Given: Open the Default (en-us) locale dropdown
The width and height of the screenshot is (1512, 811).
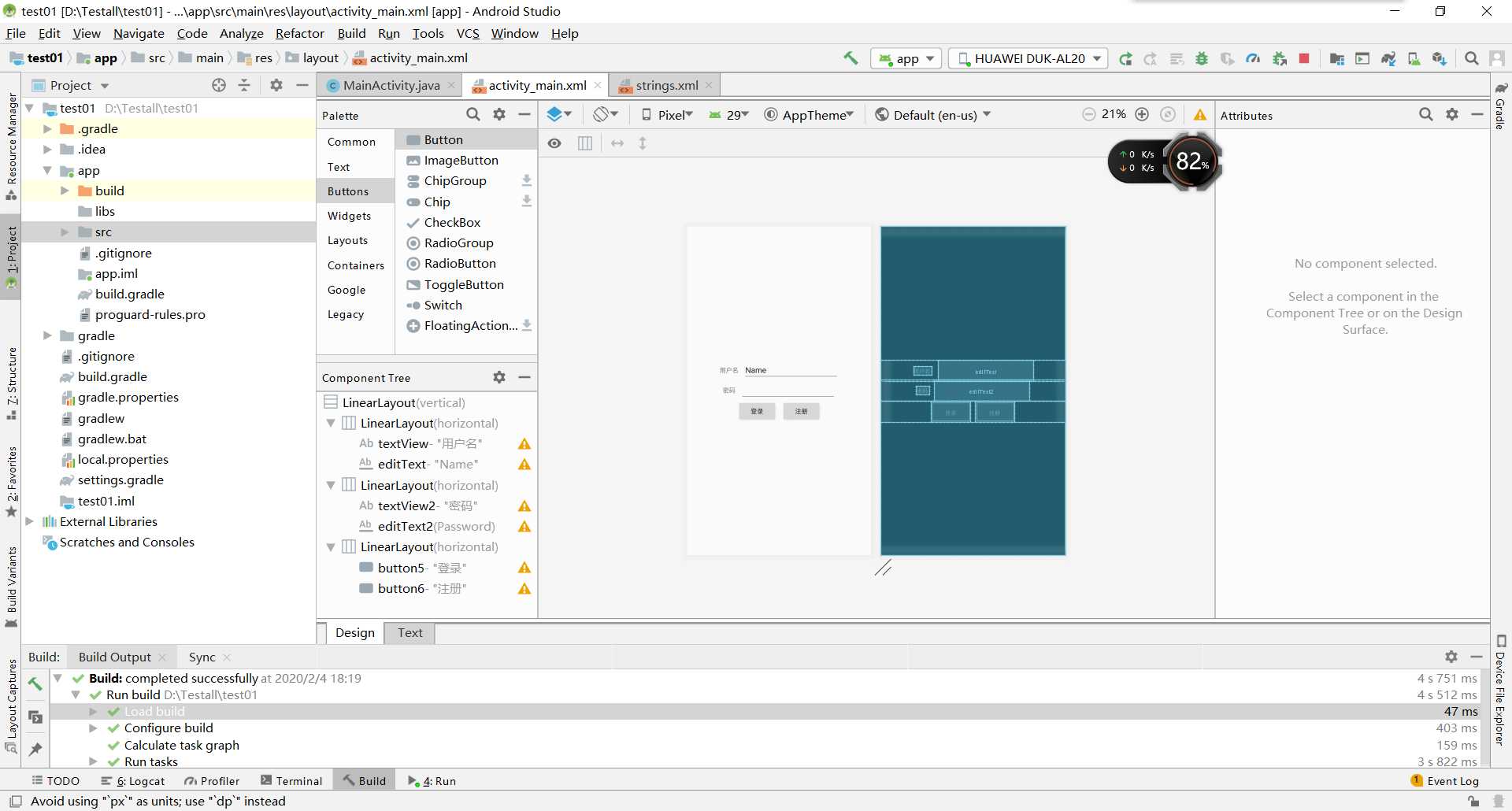Looking at the screenshot, I should (x=933, y=115).
